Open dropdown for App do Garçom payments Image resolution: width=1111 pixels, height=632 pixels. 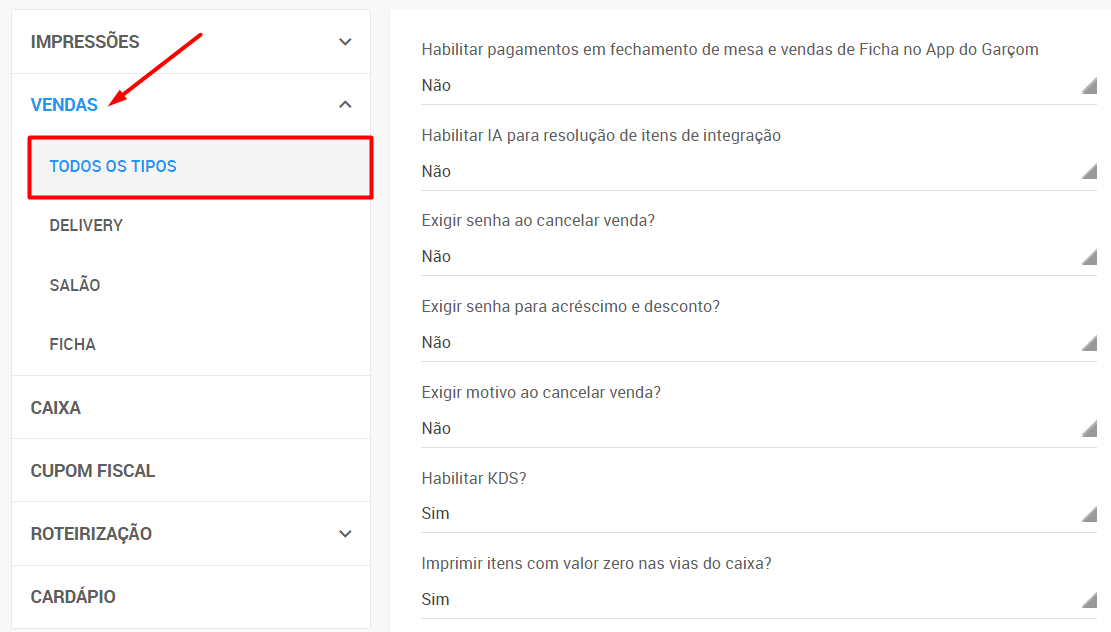(758, 86)
